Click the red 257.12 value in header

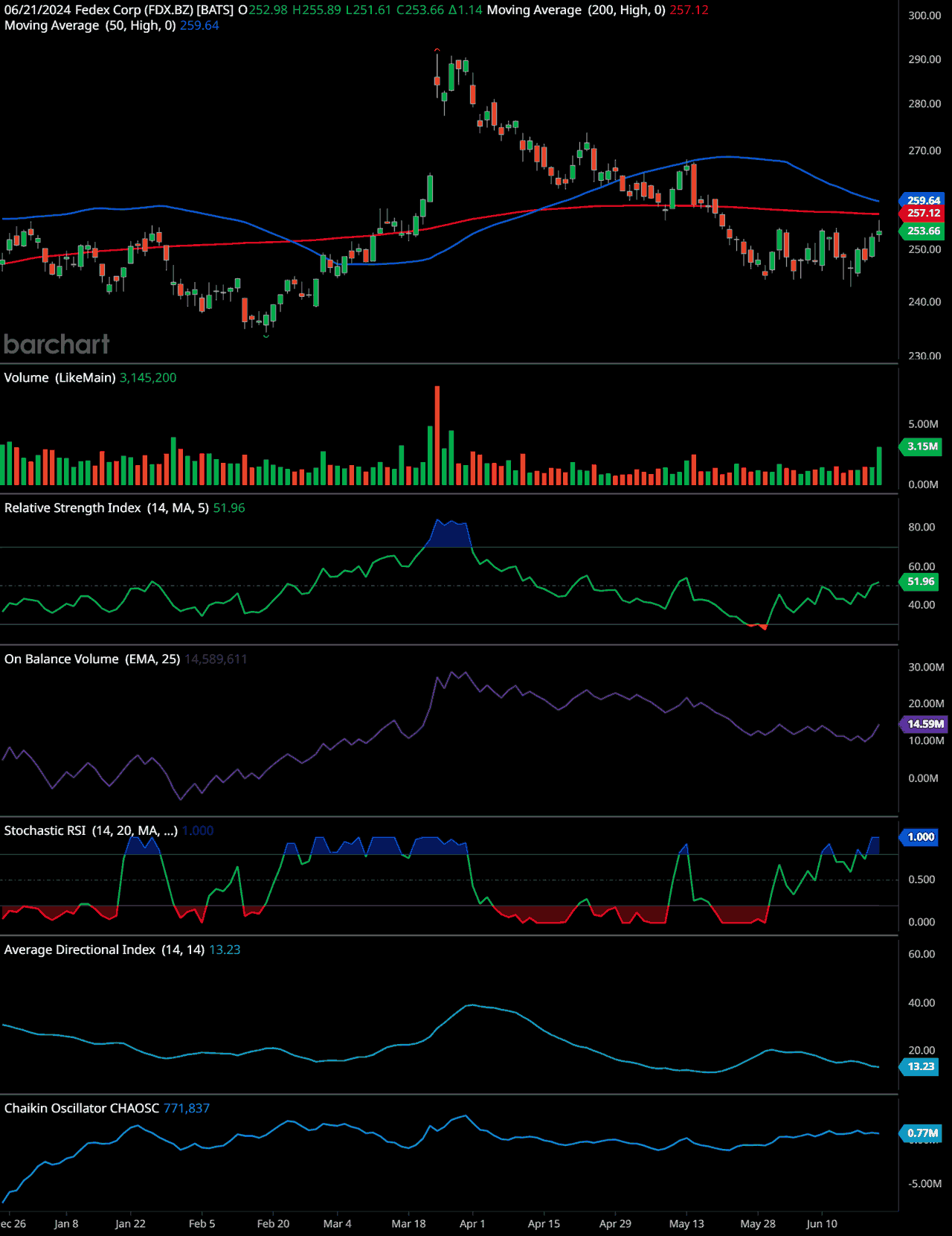689,10
